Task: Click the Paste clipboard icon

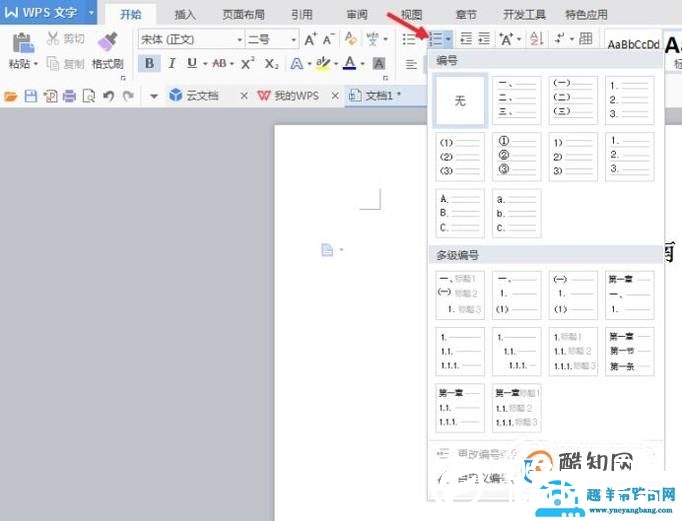Action: (x=23, y=43)
